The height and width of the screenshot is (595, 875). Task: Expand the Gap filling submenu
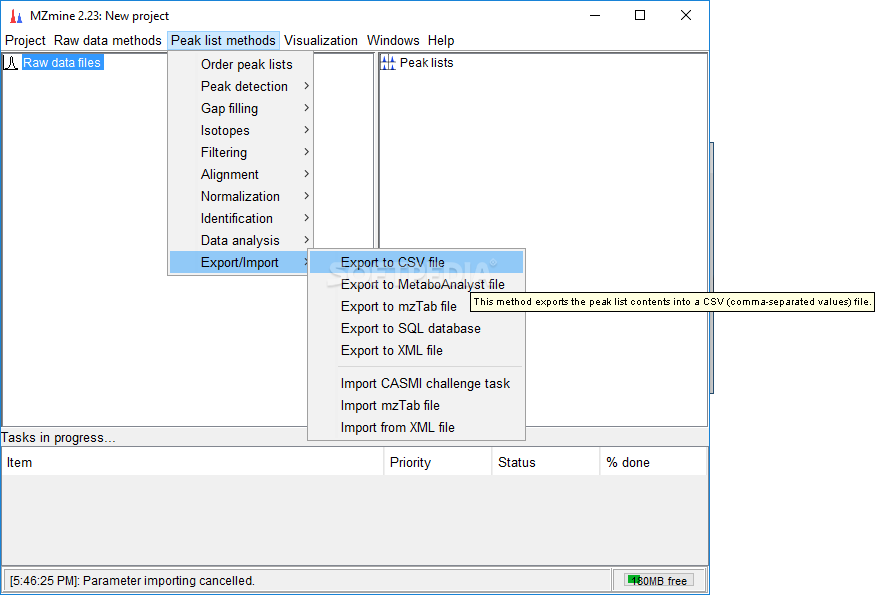coord(241,108)
